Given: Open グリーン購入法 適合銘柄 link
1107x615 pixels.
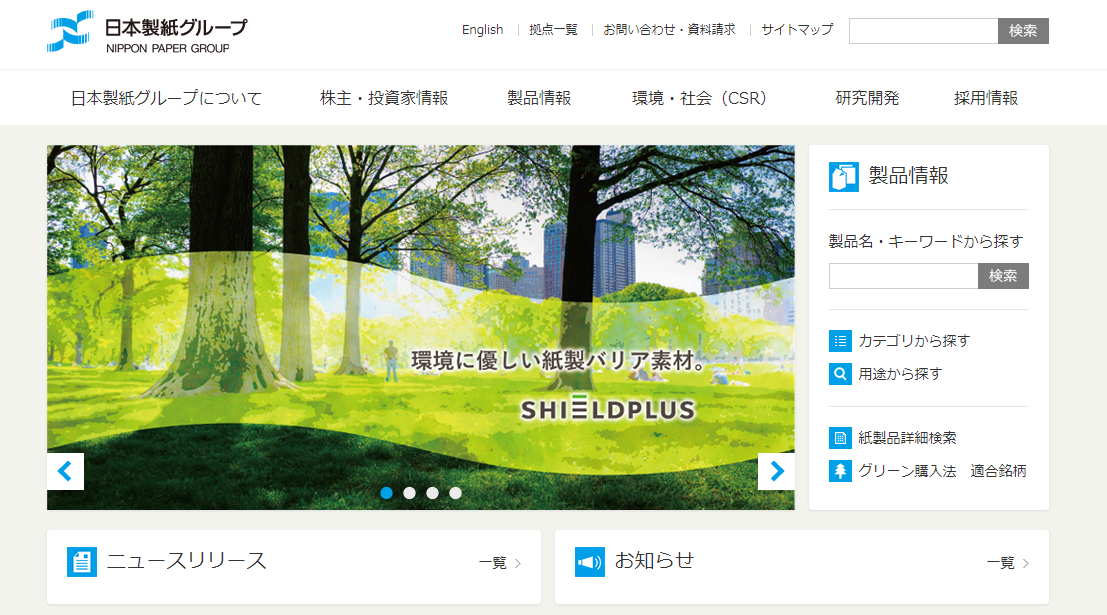Looking at the screenshot, I should point(943,471).
